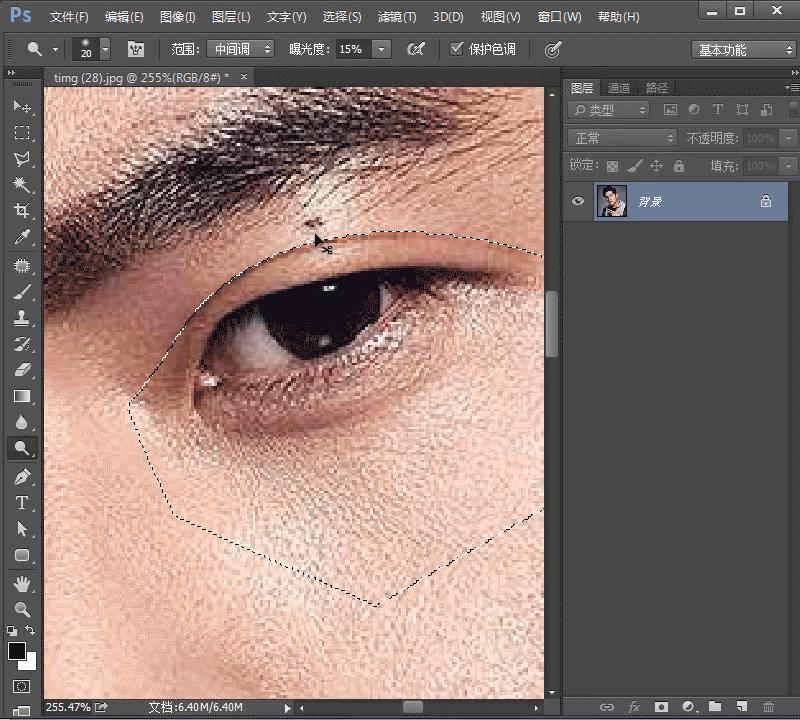The height and width of the screenshot is (720, 800).
Task: Select the Pen tool
Action: (21, 476)
